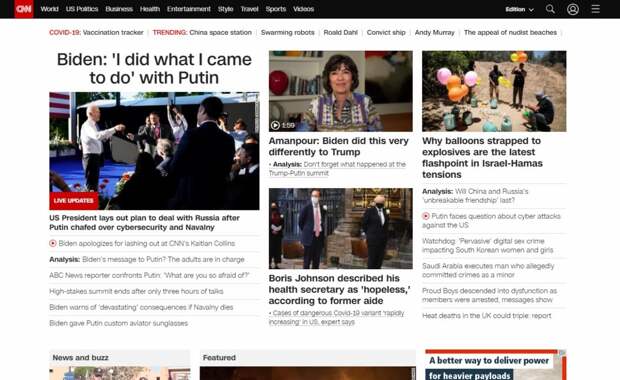Click the balloons photo thumbnail

[494, 91]
